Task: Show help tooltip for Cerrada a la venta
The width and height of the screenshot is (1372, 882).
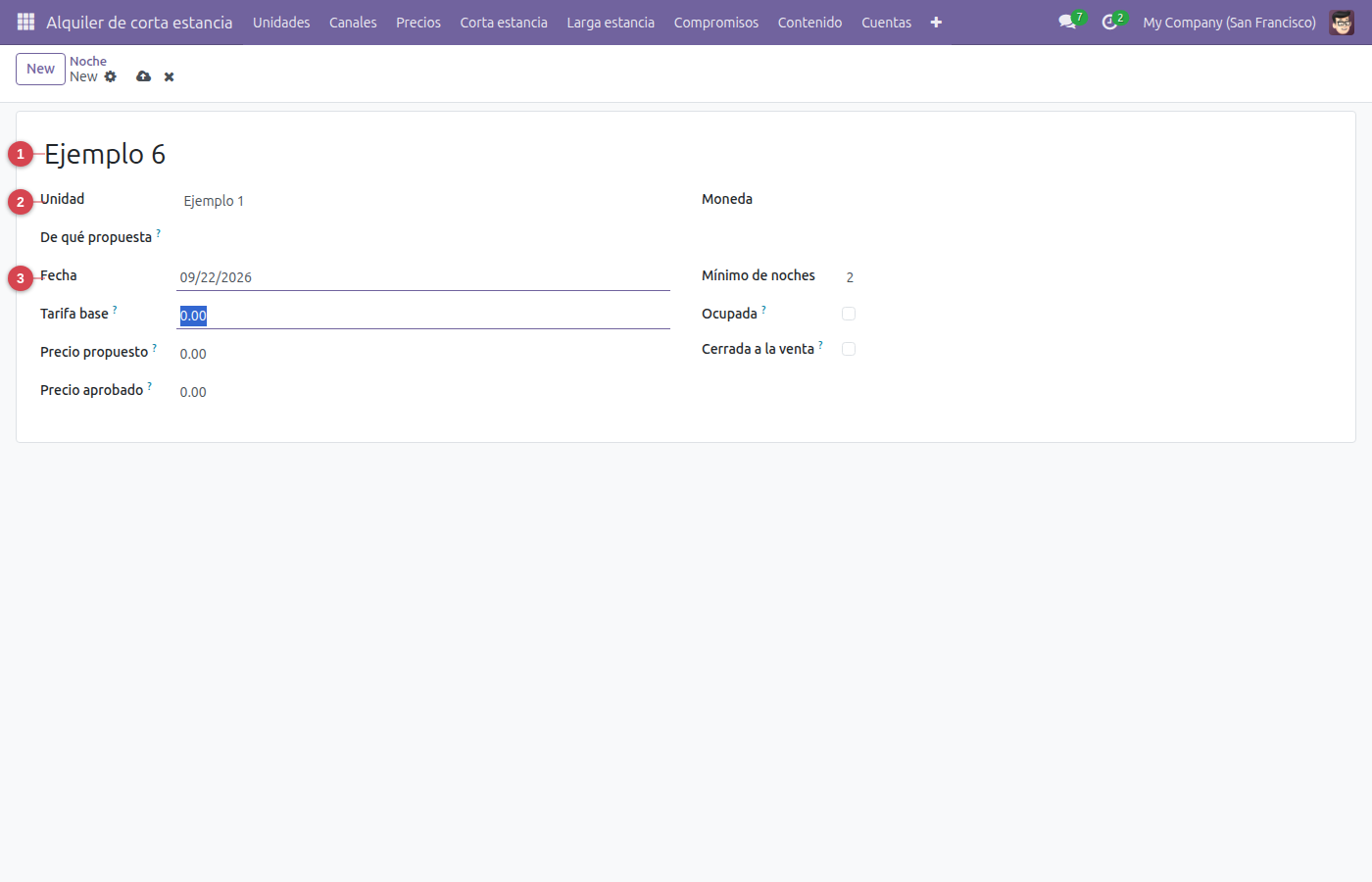Action: point(821,345)
